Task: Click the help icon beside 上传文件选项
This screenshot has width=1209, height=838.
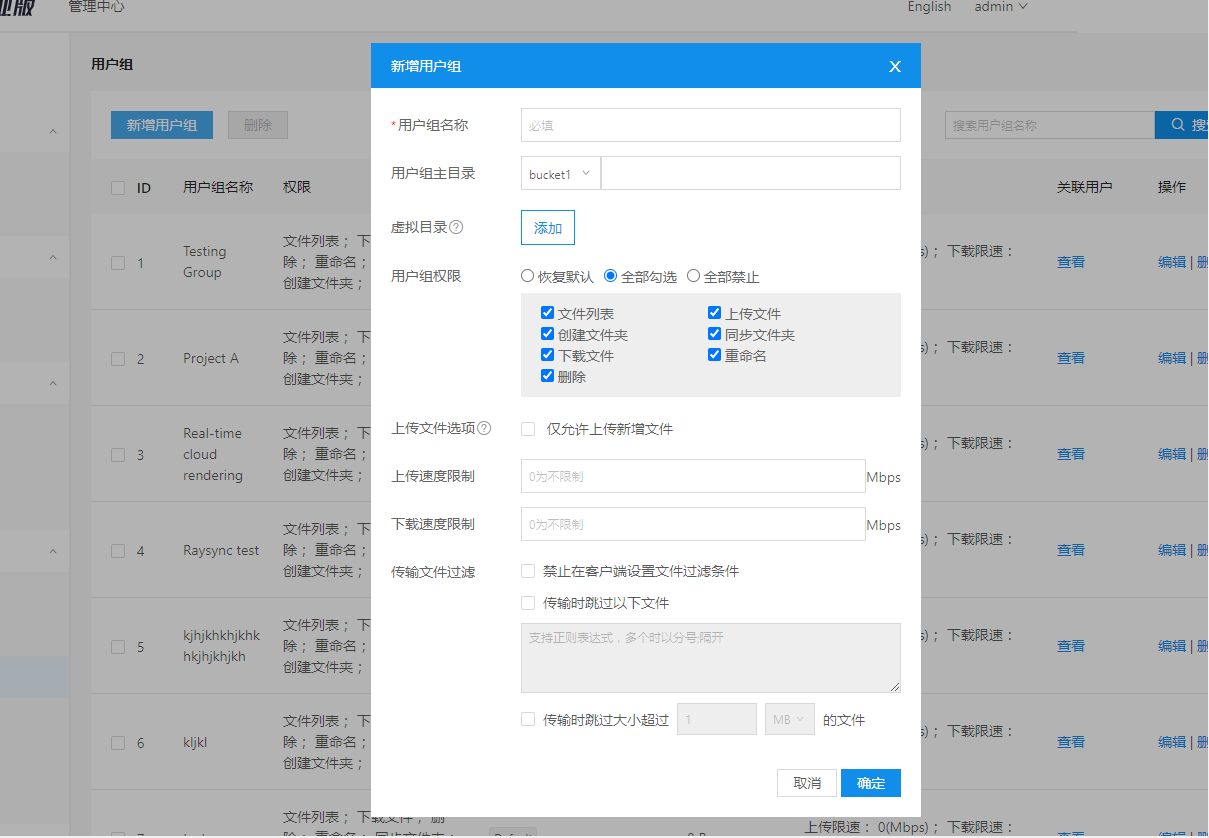Action: [x=484, y=428]
